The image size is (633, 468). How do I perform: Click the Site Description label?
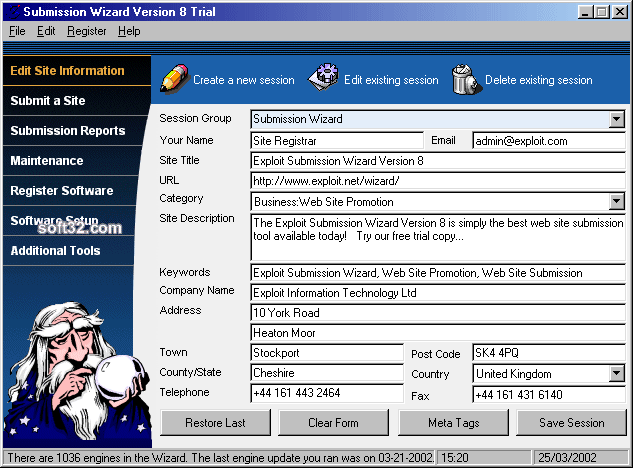(x=197, y=218)
